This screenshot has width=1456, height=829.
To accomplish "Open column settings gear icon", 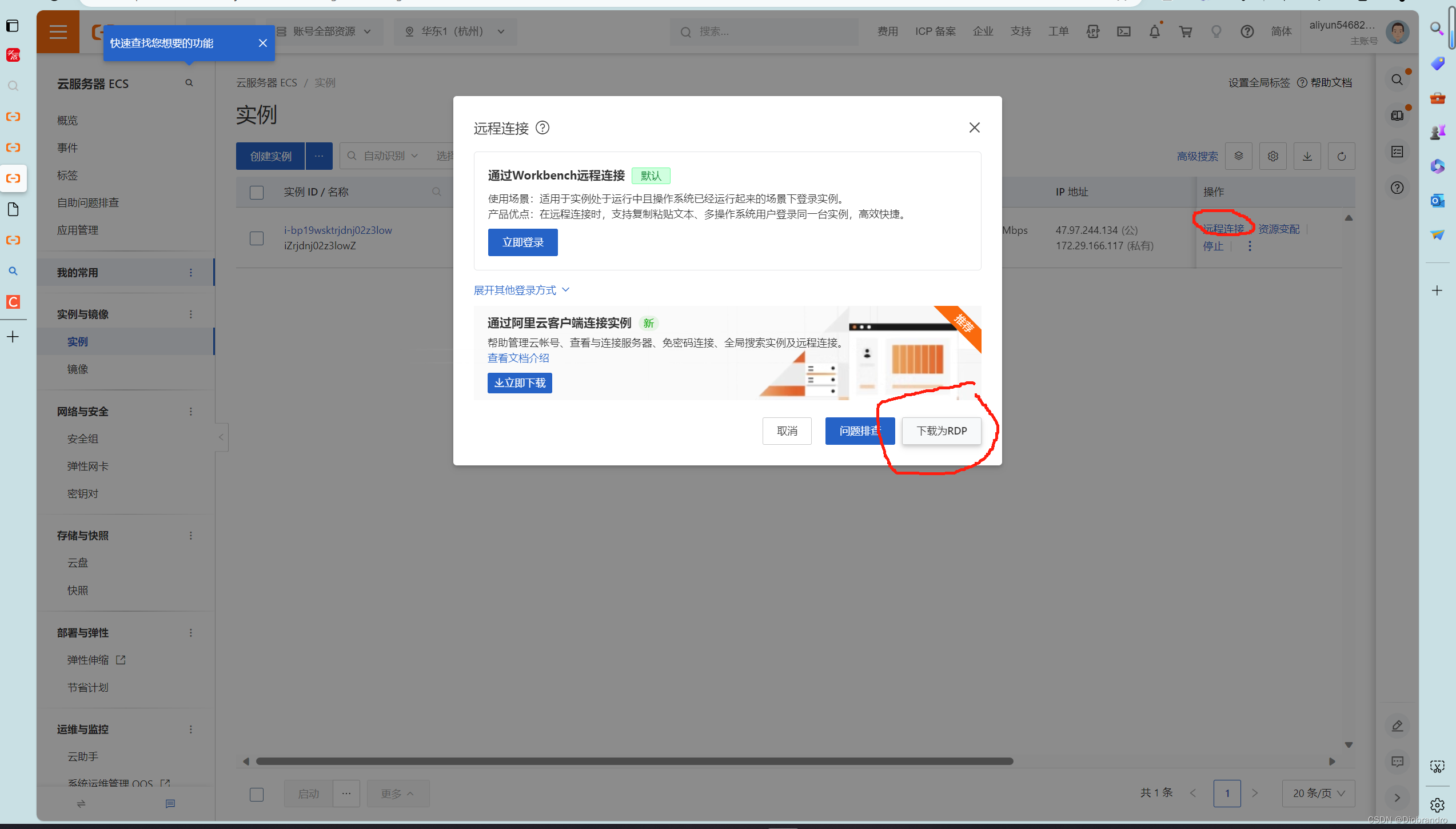I will click(x=1272, y=156).
